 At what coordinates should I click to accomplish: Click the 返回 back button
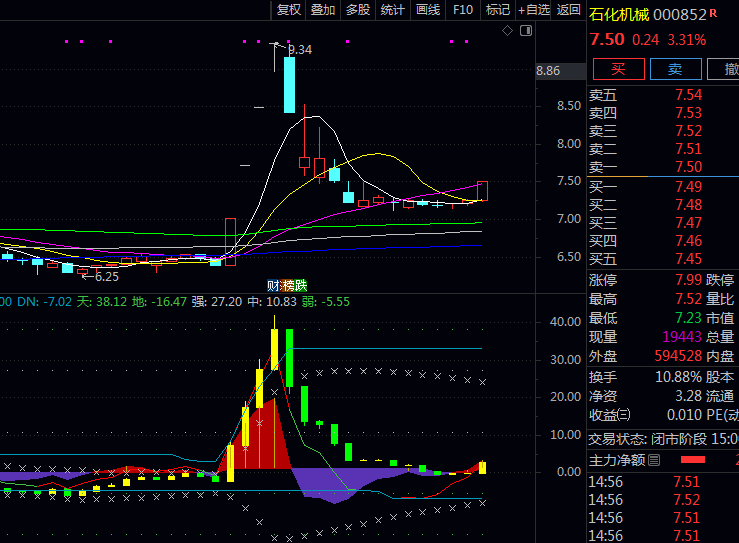pyautogui.click(x=568, y=10)
